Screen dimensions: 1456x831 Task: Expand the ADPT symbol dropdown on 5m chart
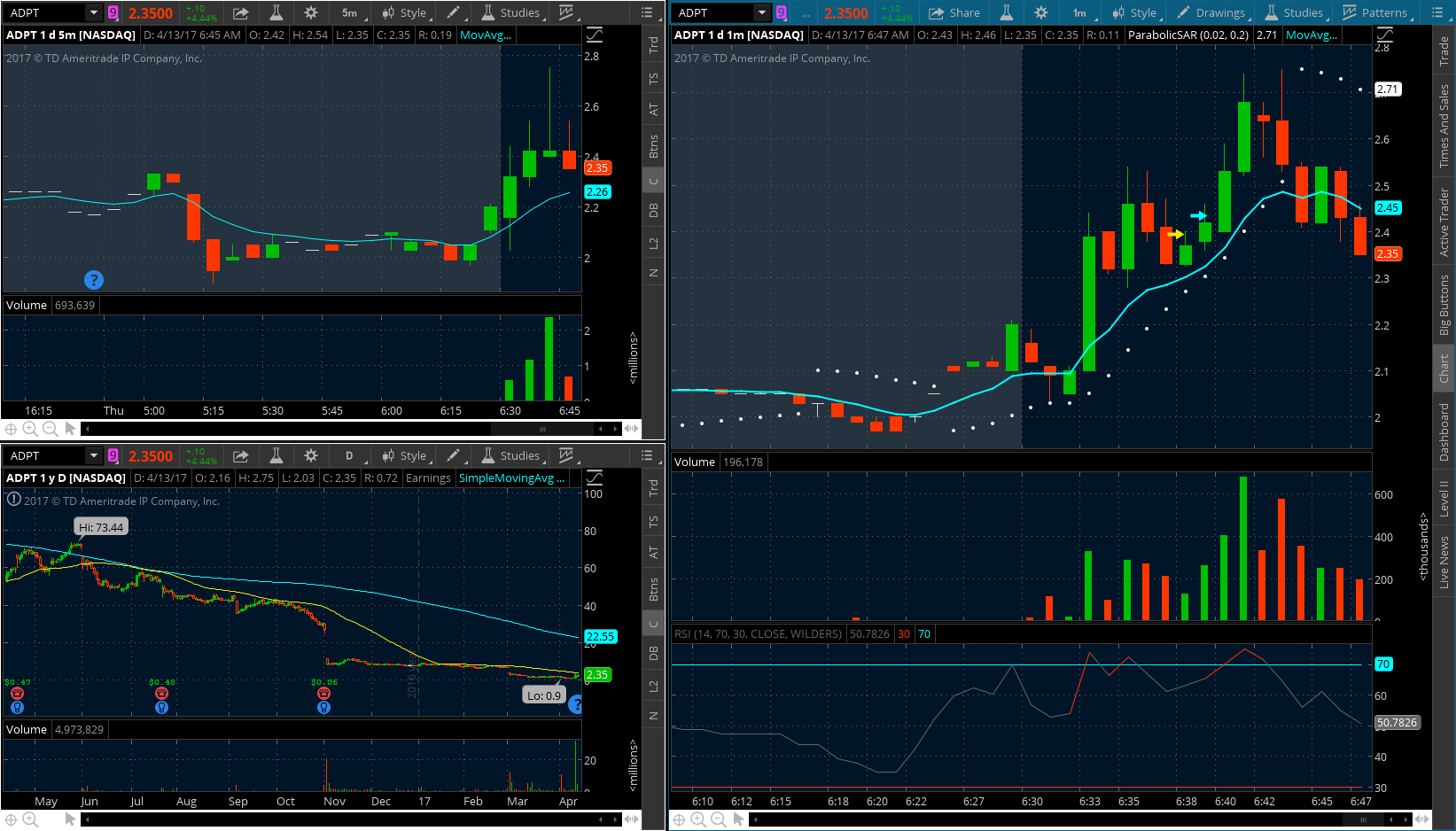pyautogui.click(x=93, y=12)
